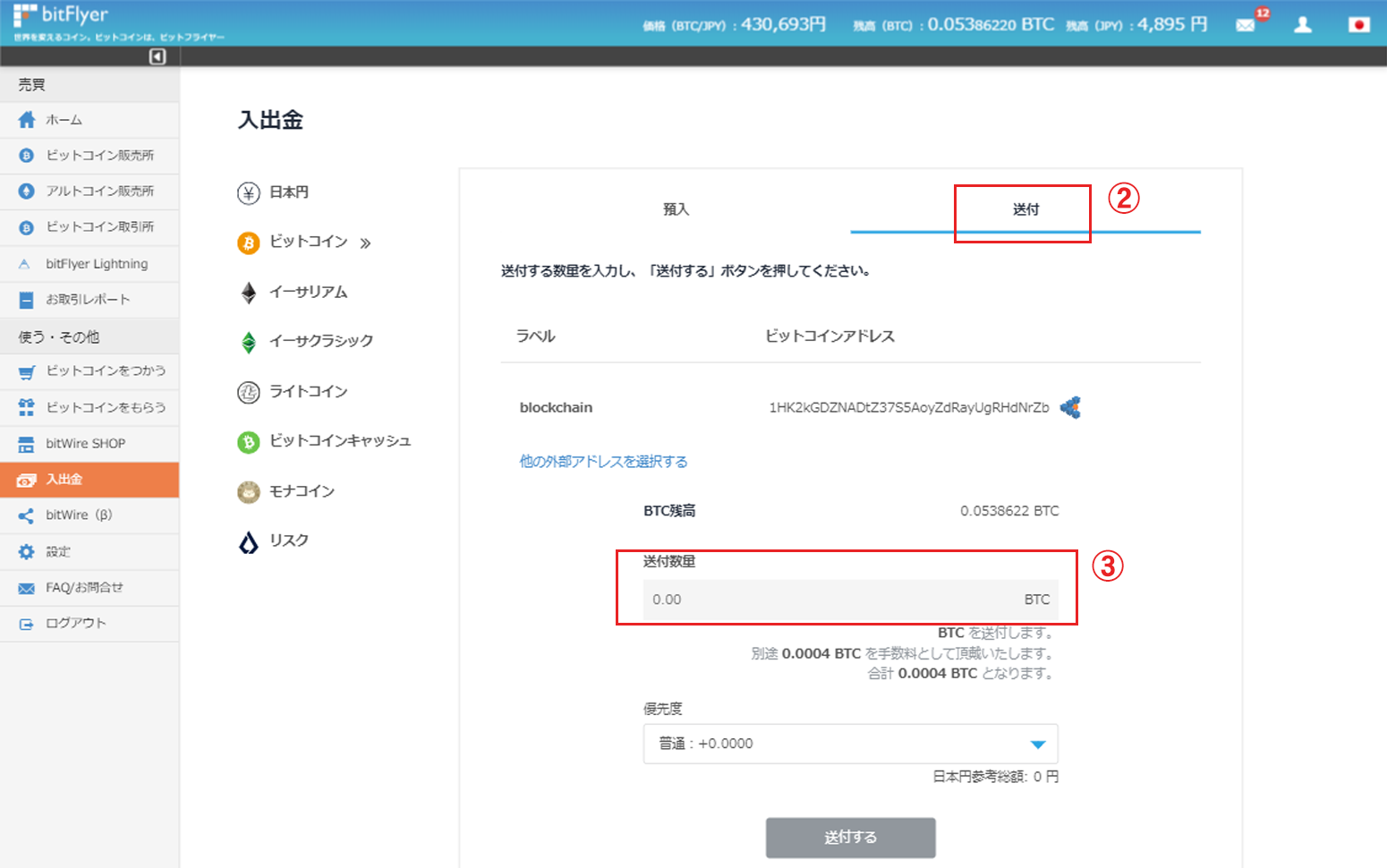Click the green Bitcoin Cash icon
Screen dimensions: 1387x868
[249, 442]
